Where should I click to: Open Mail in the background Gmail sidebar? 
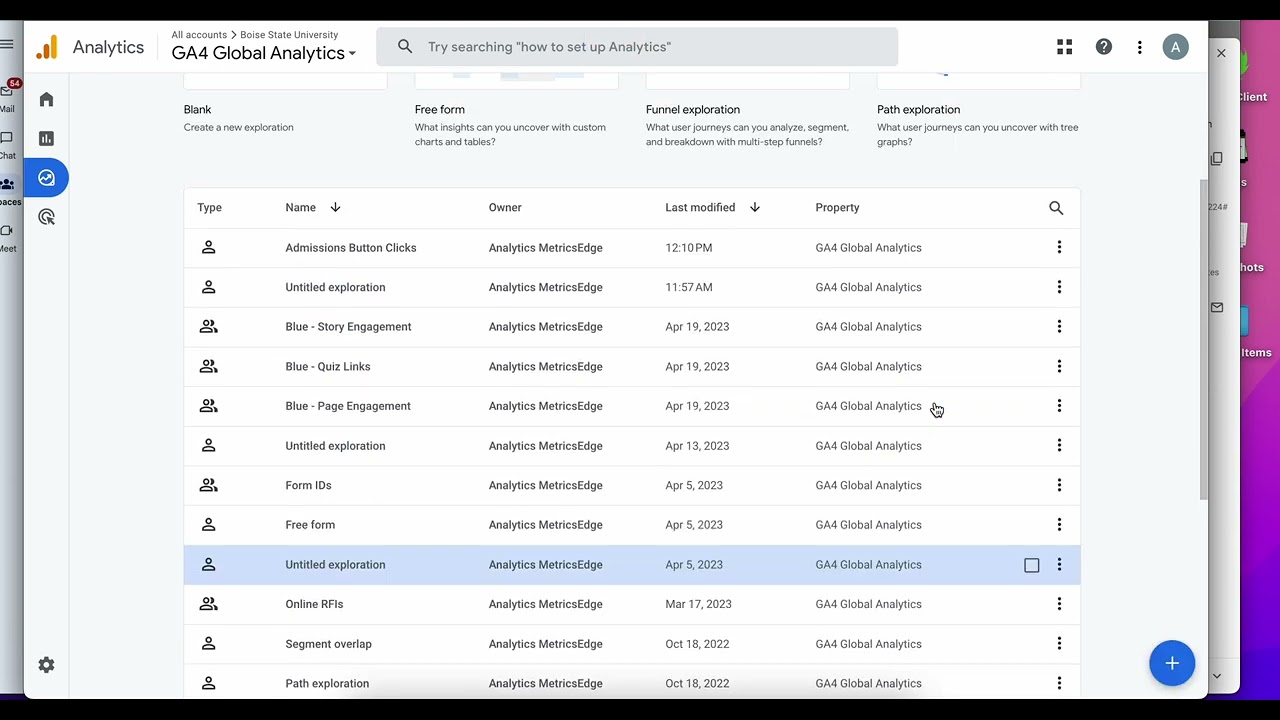click(x=7, y=98)
